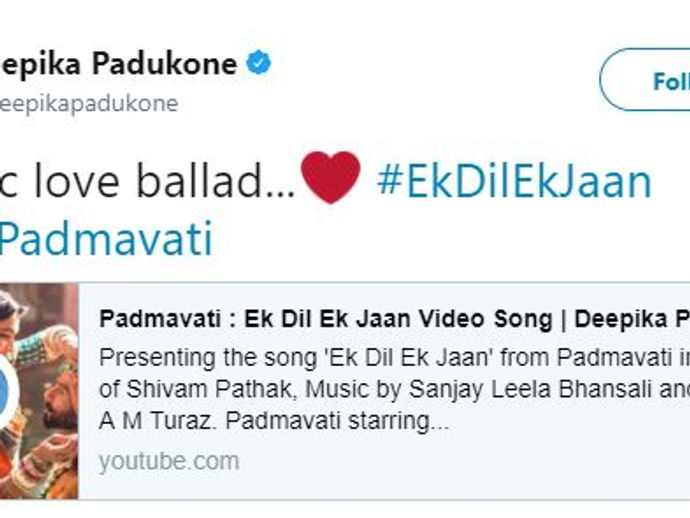Click 'Padmavati starring...' truncated text
The width and height of the screenshot is (690, 518).
(338, 421)
